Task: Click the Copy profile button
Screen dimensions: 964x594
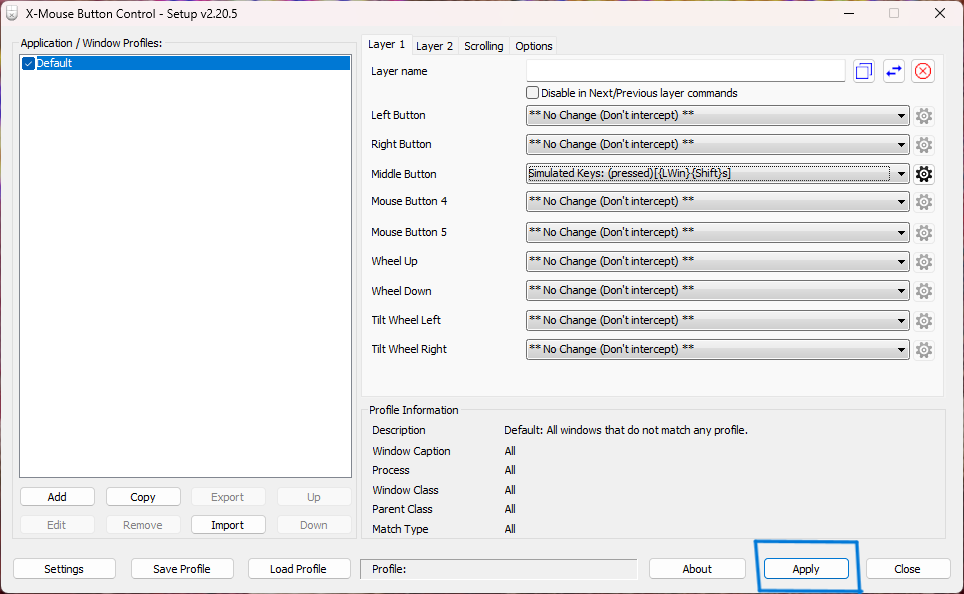Action: pyautogui.click(x=143, y=497)
